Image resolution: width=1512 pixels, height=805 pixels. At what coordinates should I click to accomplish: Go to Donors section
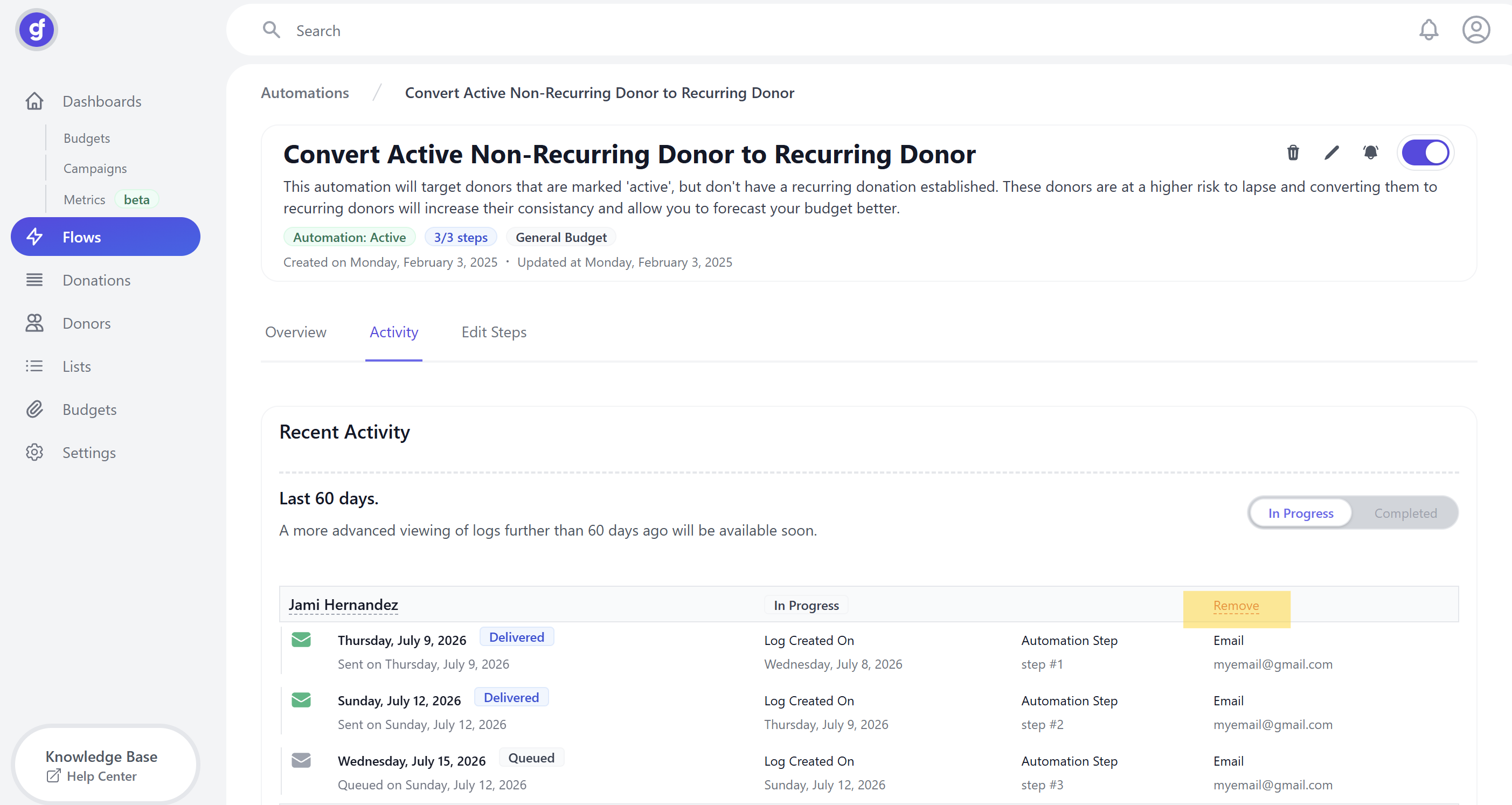click(x=87, y=323)
